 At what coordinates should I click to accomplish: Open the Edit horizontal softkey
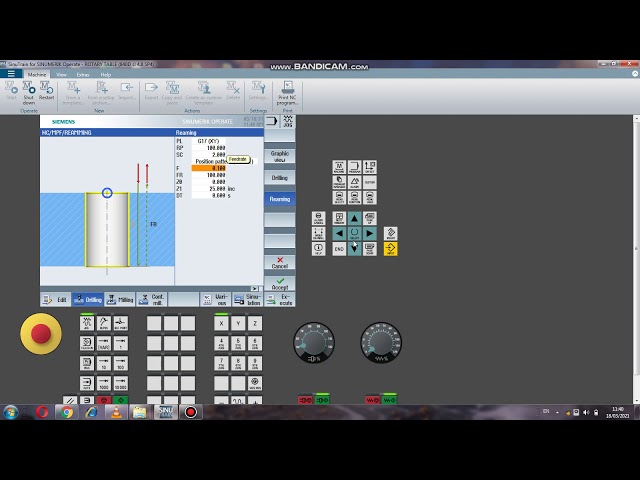pos(56,300)
